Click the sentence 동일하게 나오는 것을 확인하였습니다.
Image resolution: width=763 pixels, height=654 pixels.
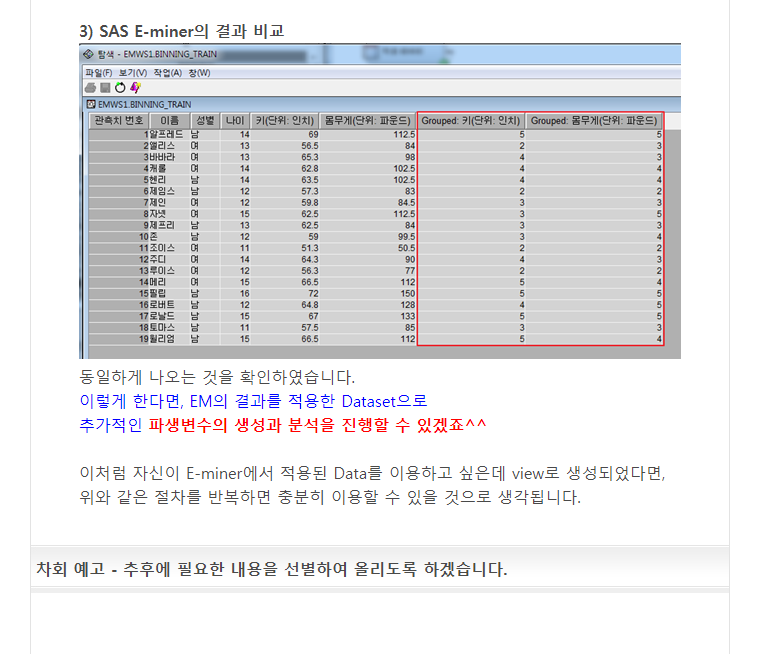[x=217, y=377]
